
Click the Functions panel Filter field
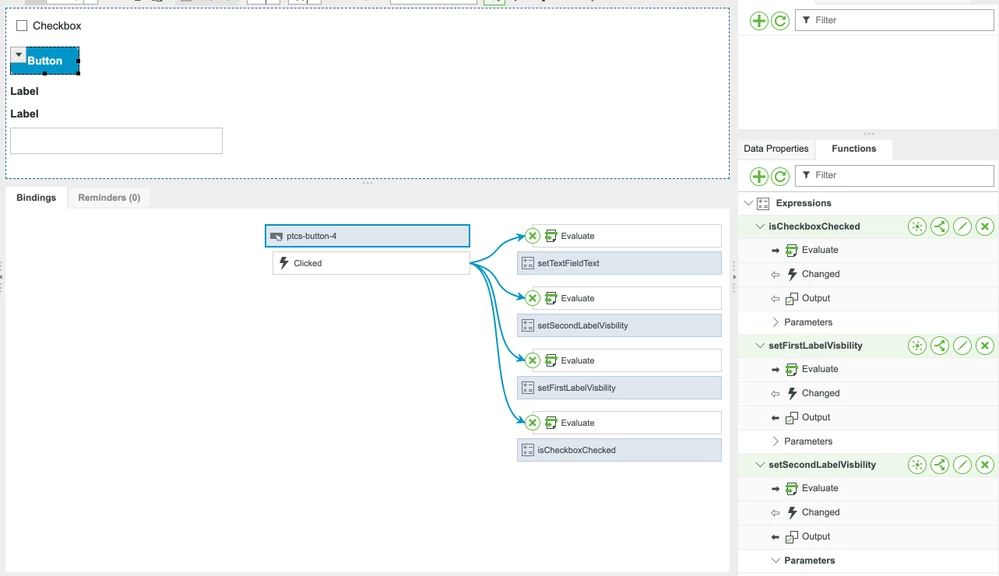tap(895, 175)
